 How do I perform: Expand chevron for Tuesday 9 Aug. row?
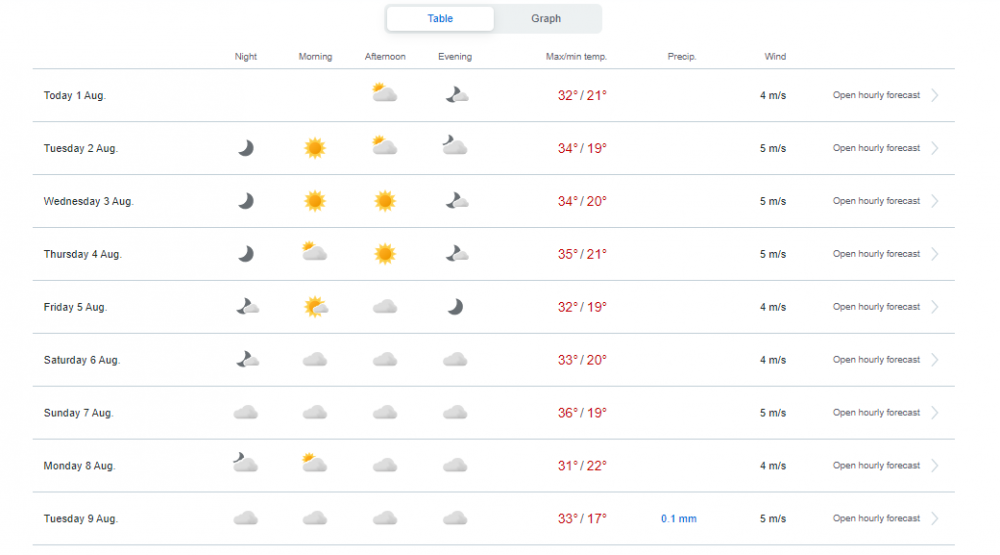[935, 519]
